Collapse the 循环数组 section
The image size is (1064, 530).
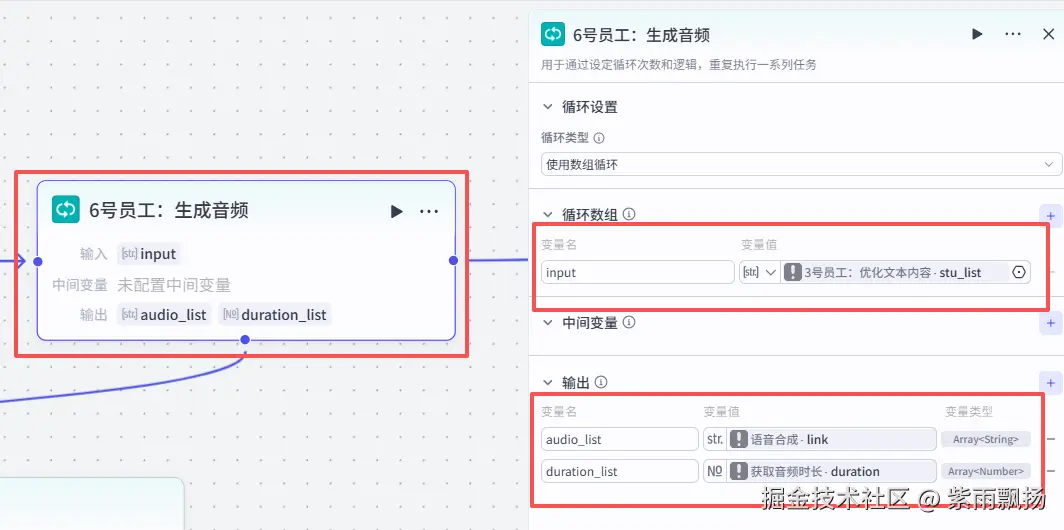pyautogui.click(x=548, y=214)
